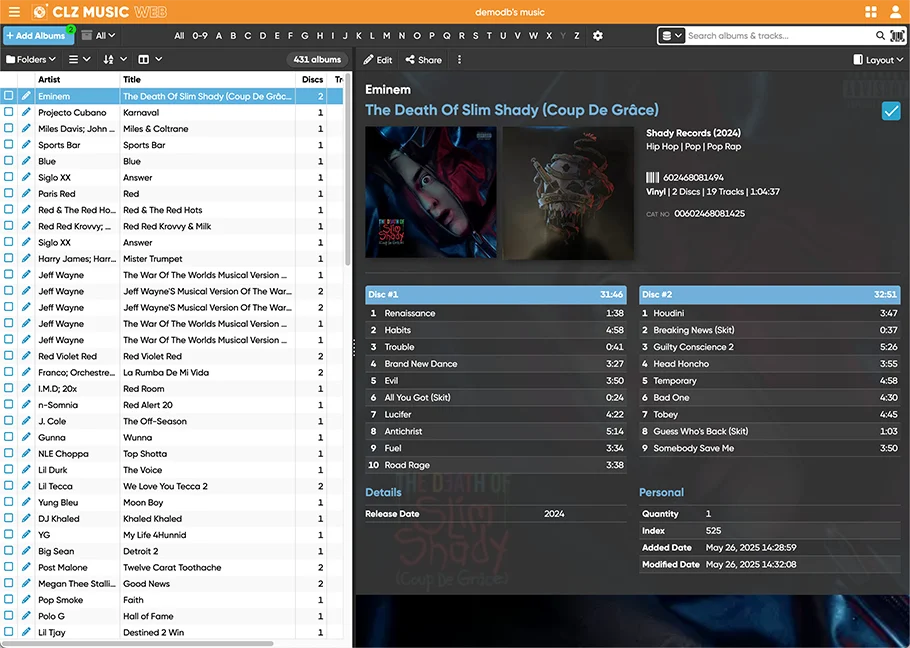Viewport: 910px width, 648px height.
Task: Click the CLZ Music Web logo
Action: 99,12
